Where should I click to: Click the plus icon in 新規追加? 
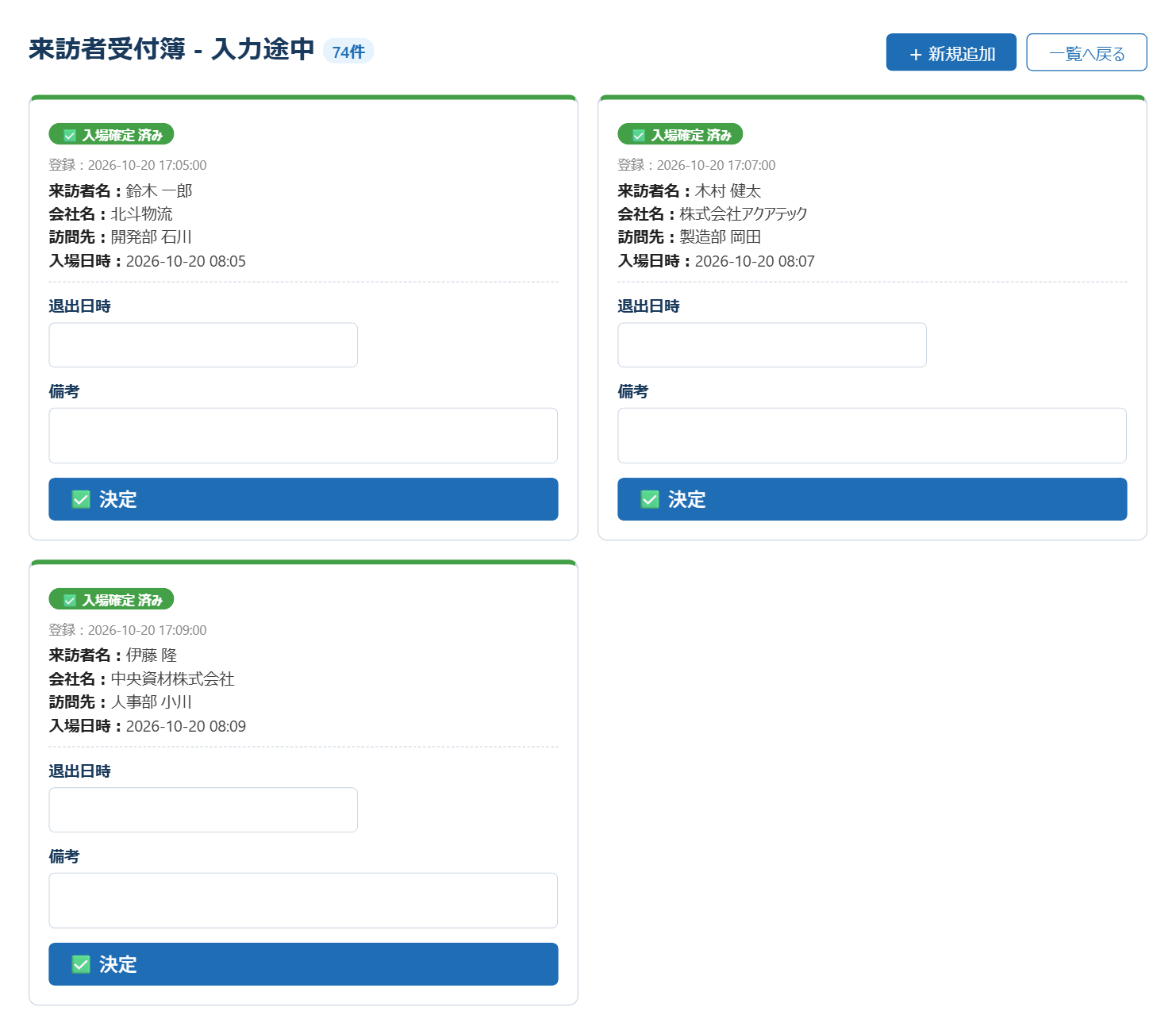[x=916, y=55]
